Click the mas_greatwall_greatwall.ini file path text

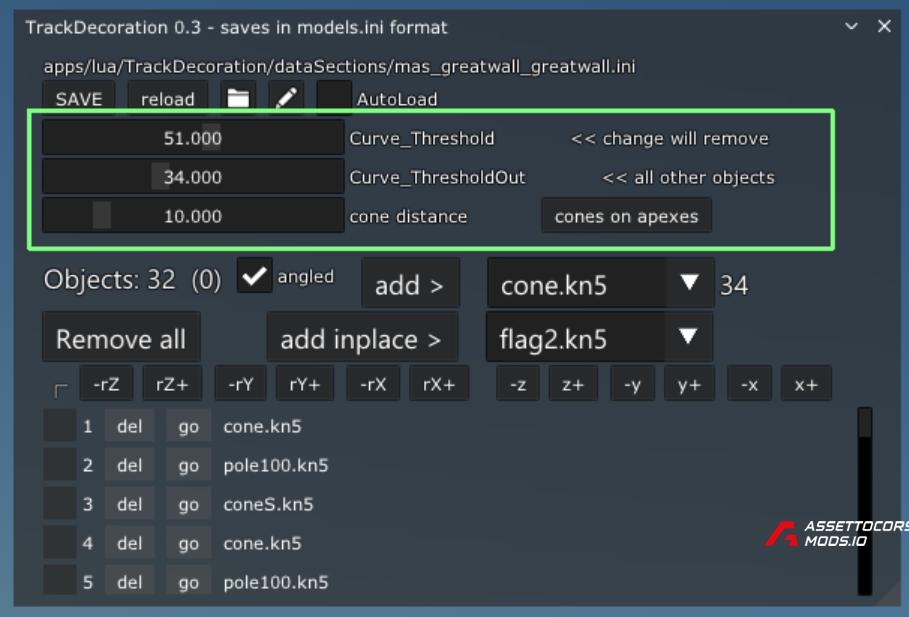point(339,66)
